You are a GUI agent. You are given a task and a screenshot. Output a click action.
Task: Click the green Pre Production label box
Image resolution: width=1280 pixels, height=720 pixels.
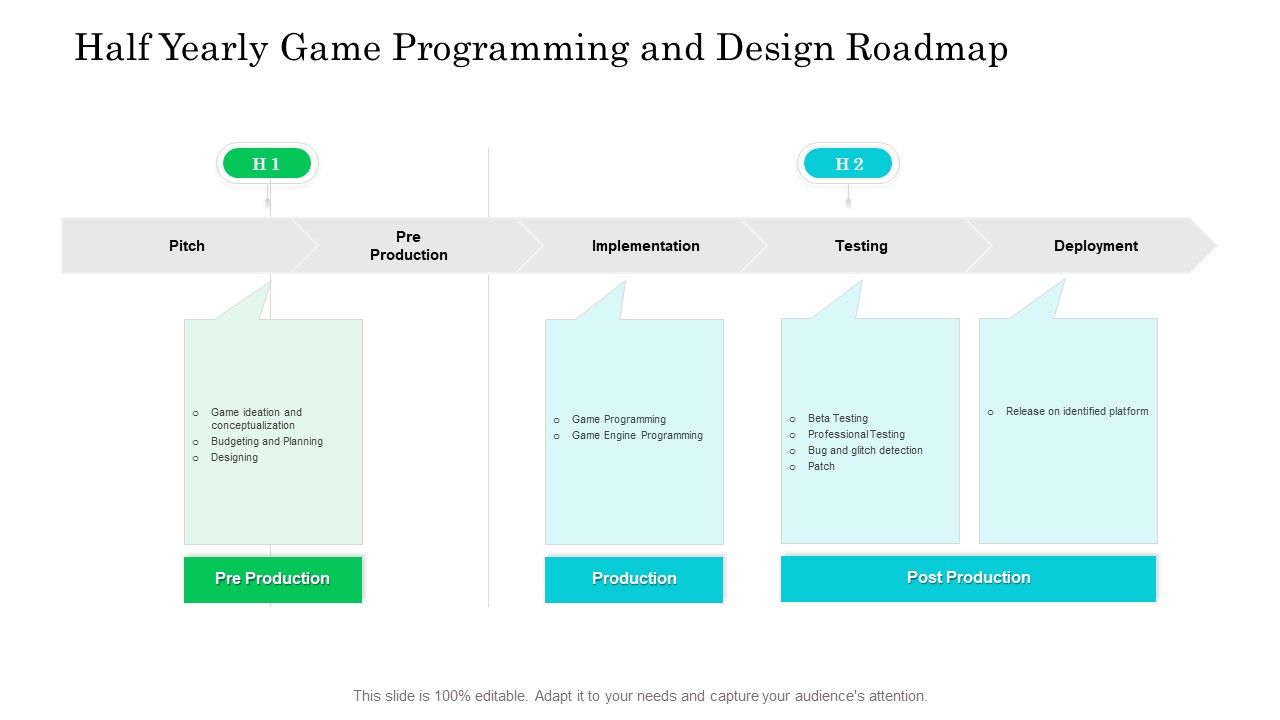point(273,579)
